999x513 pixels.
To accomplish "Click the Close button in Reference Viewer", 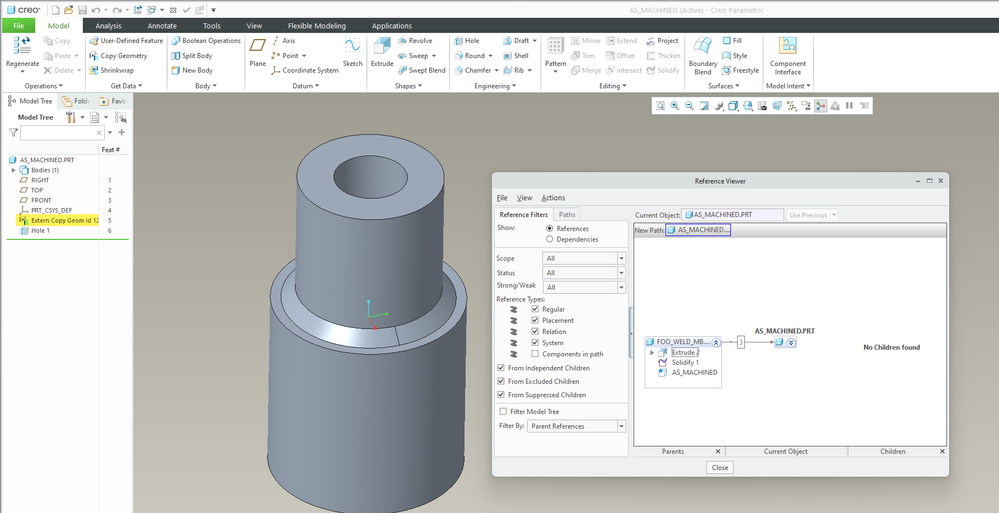I will coord(719,467).
